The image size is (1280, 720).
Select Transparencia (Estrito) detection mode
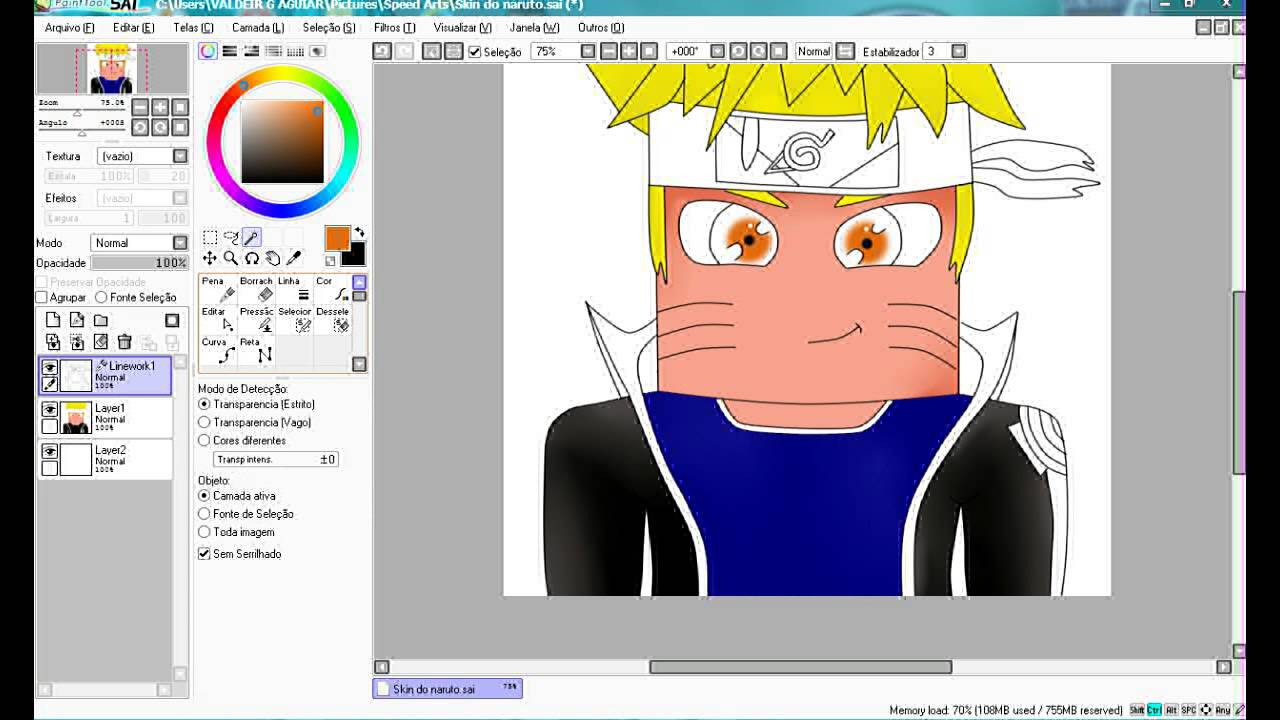coord(204,404)
